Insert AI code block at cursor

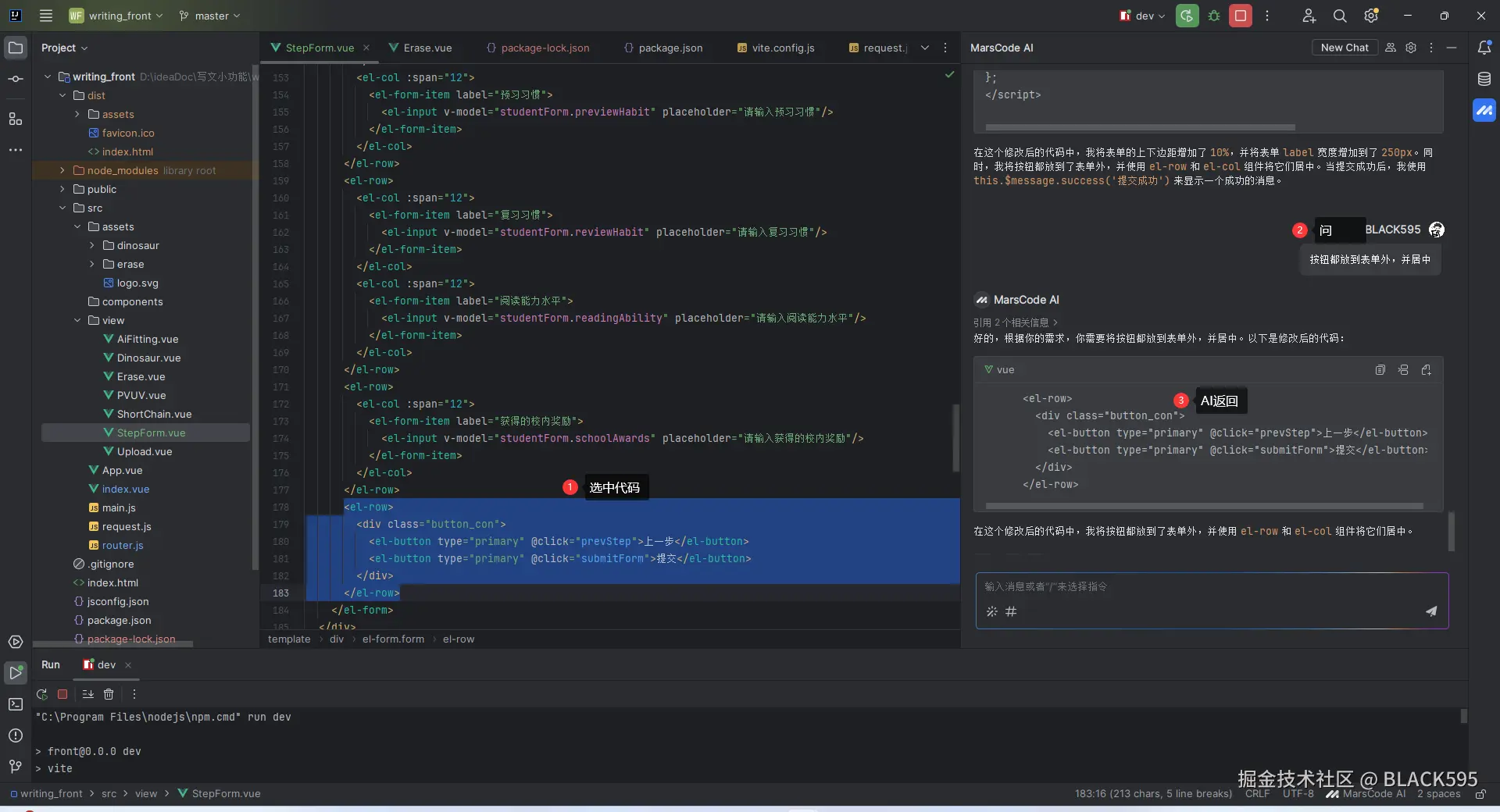tap(1404, 370)
